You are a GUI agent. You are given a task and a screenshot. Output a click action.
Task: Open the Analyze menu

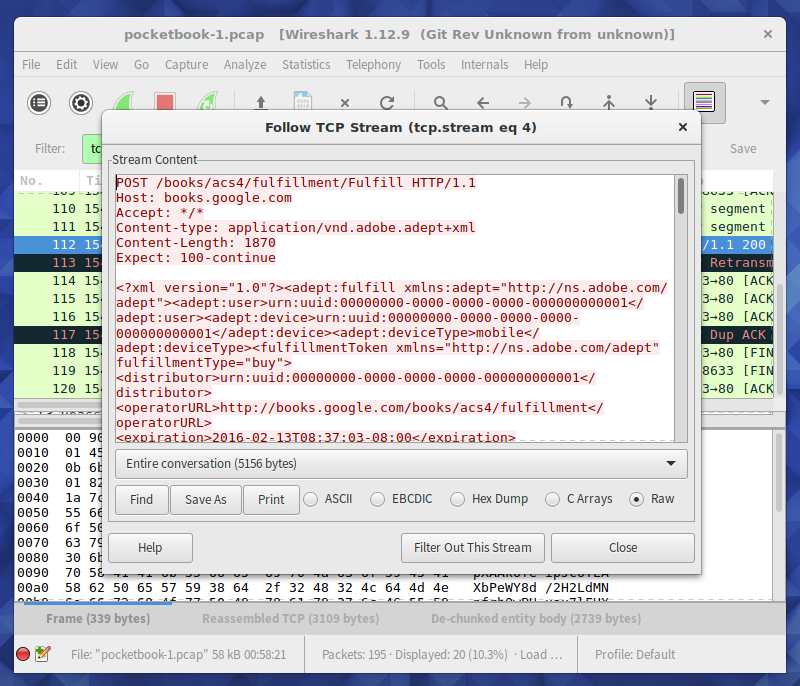click(245, 65)
